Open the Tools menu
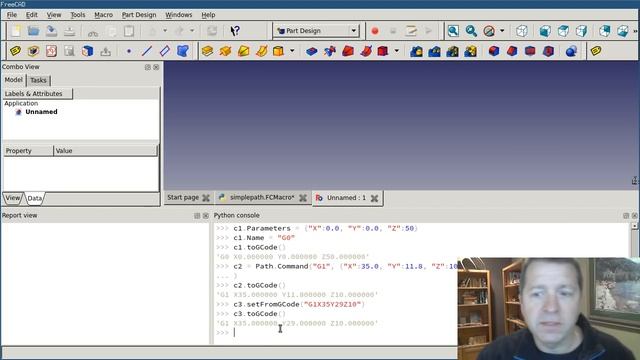 coord(78,15)
